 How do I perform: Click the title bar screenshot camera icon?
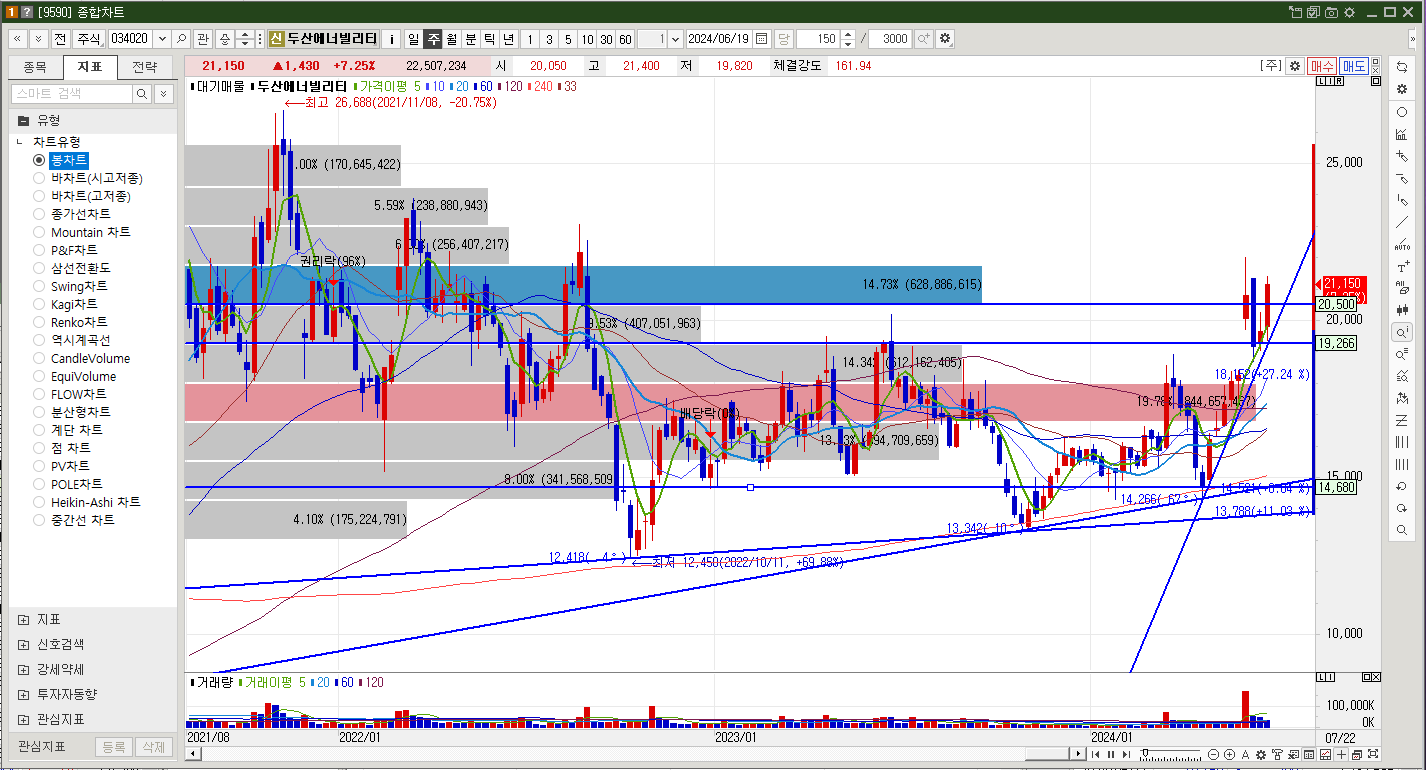point(1331,12)
